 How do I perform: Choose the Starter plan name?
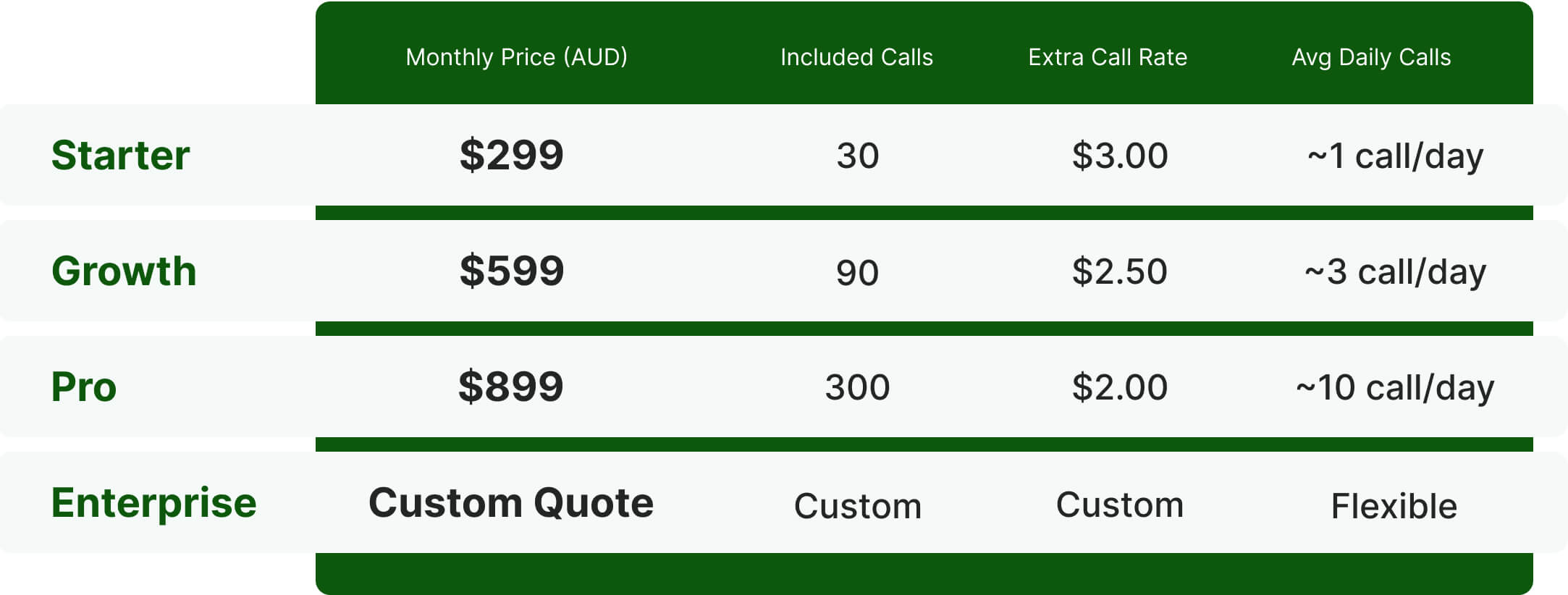pos(120,155)
